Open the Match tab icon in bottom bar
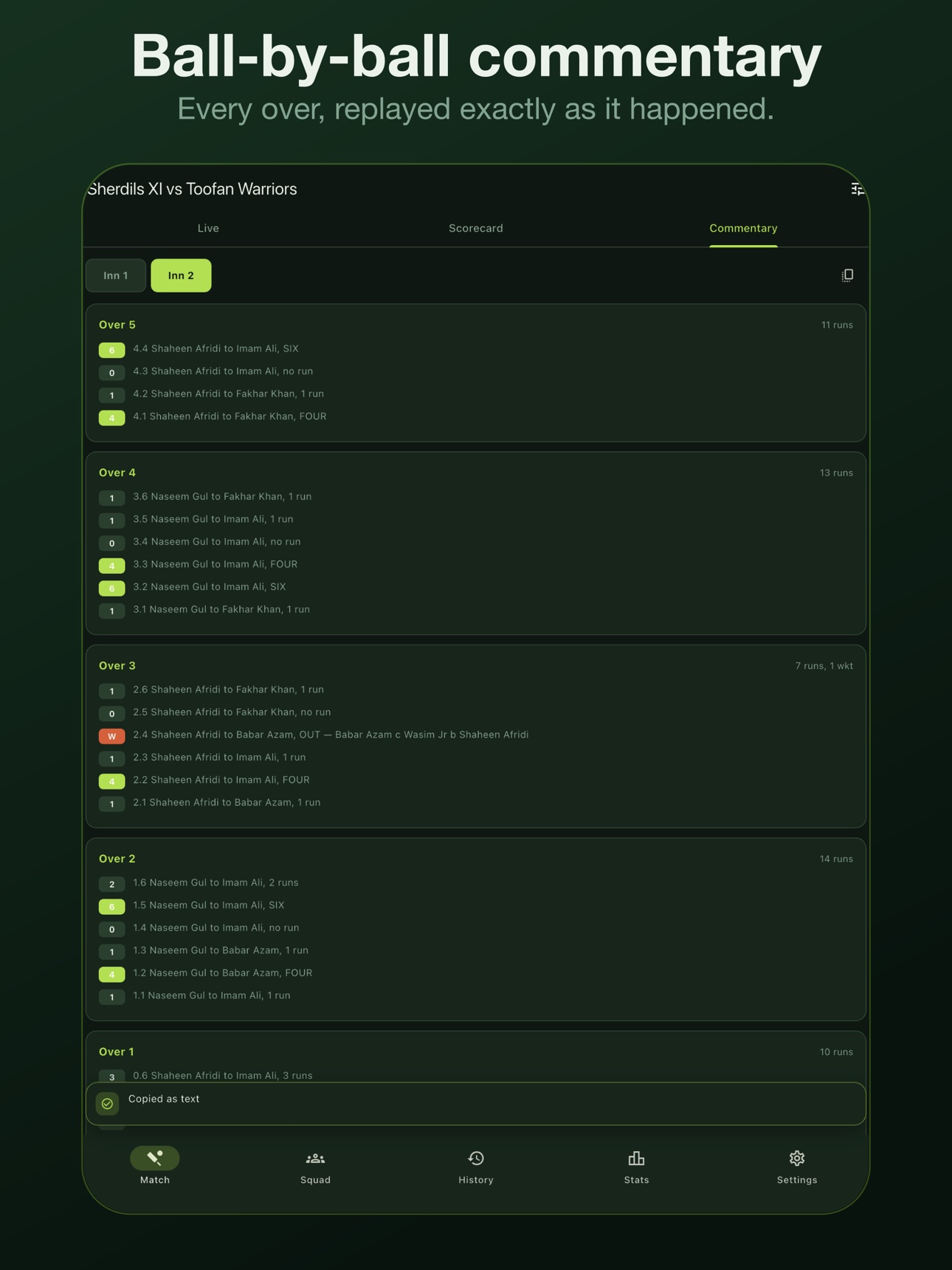This screenshot has width=952, height=1270. point(155,1158)
